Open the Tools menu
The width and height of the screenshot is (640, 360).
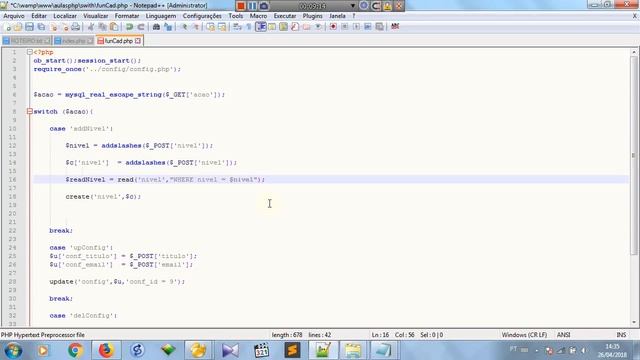click(x=236, y=16)
